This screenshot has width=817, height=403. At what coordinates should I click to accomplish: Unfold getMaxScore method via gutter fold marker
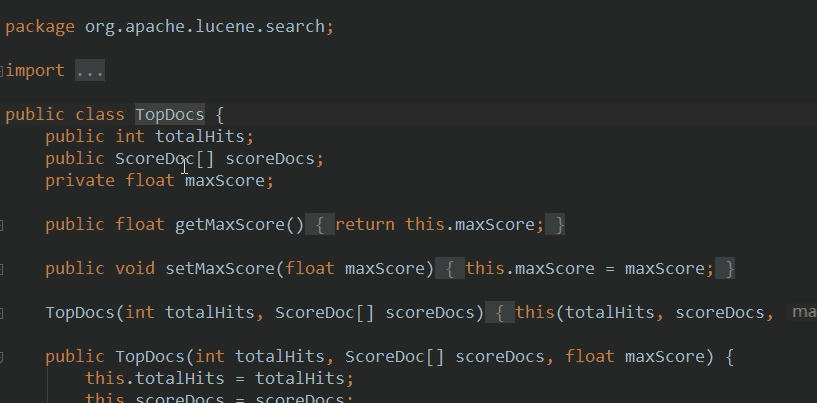2,225
